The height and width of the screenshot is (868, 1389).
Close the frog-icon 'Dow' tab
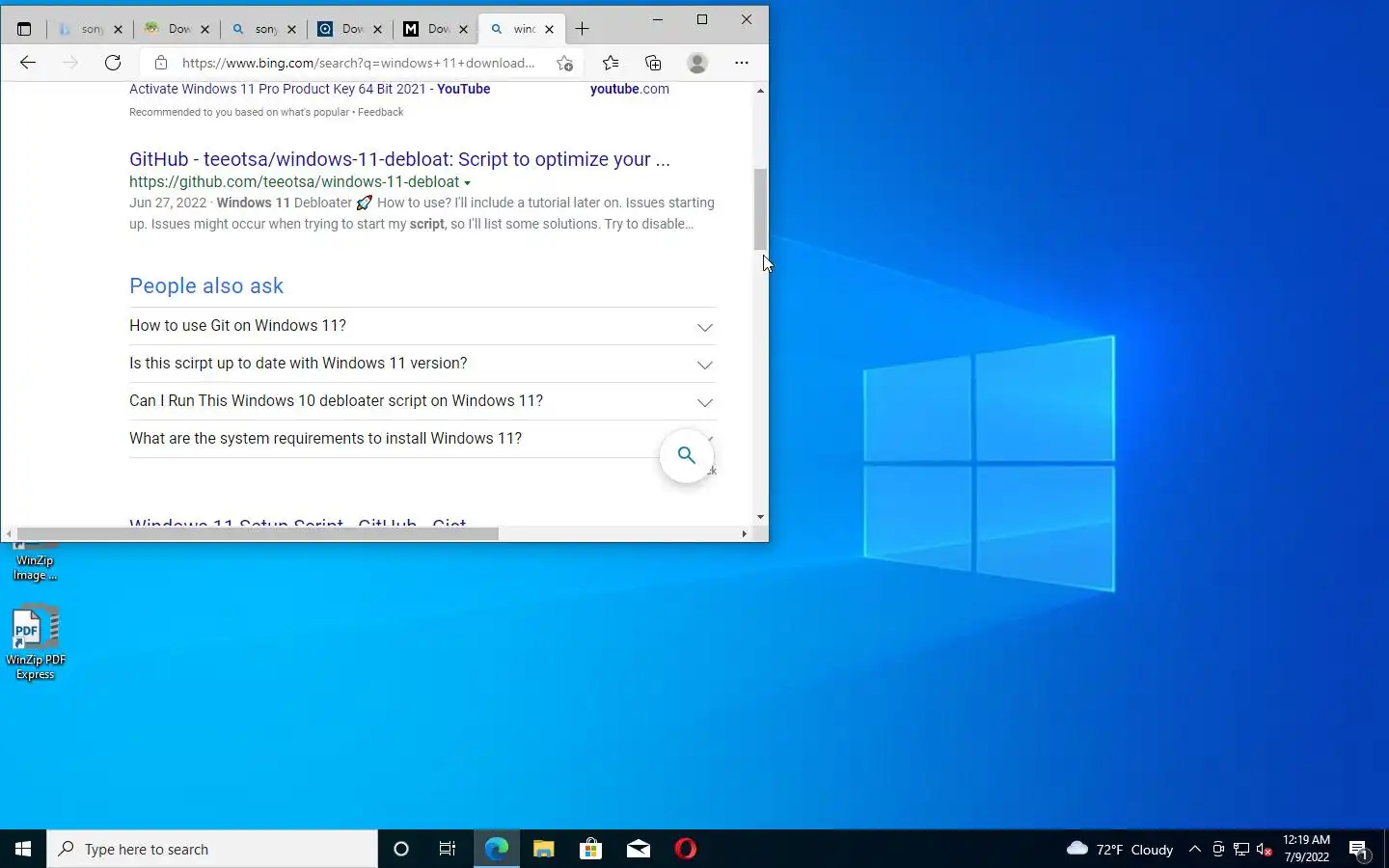click(204, 30)
